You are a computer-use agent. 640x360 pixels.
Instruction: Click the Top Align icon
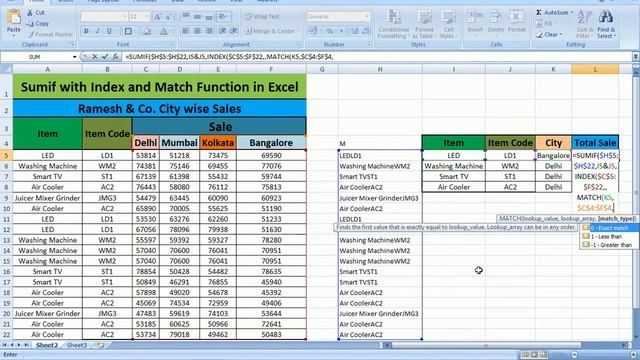[x=186, y=16]
